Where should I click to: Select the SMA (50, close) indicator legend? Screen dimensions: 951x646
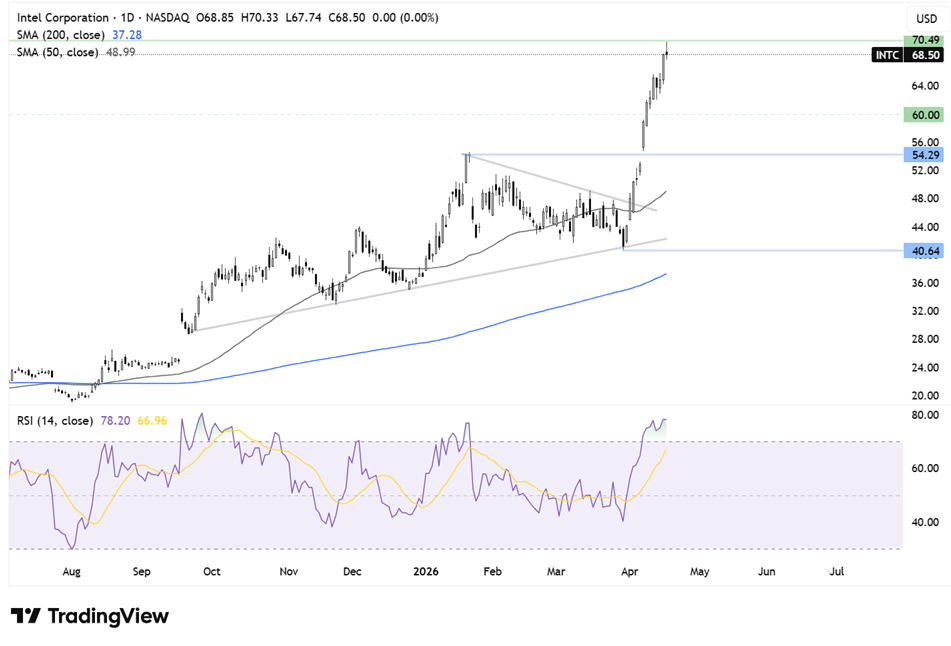tap(57, 52)
